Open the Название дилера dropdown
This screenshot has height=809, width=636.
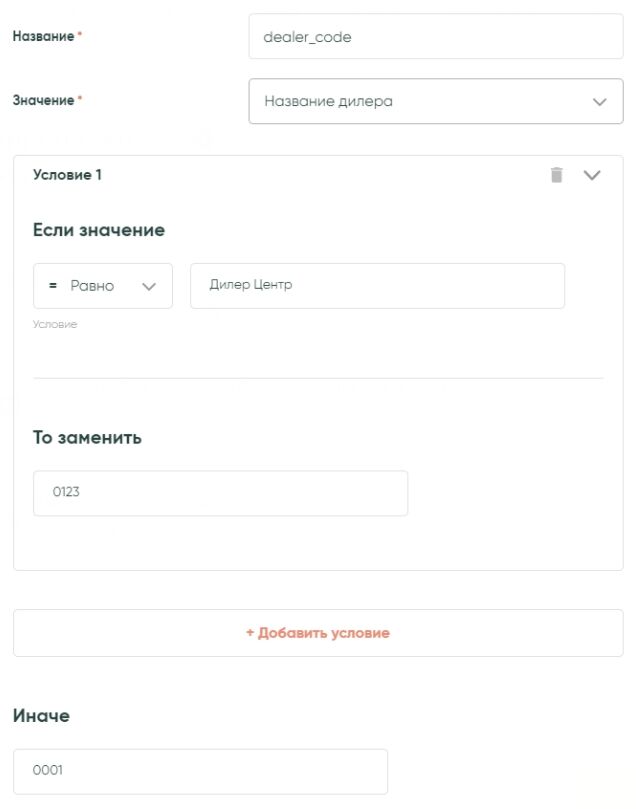click(x=435, y=102)
